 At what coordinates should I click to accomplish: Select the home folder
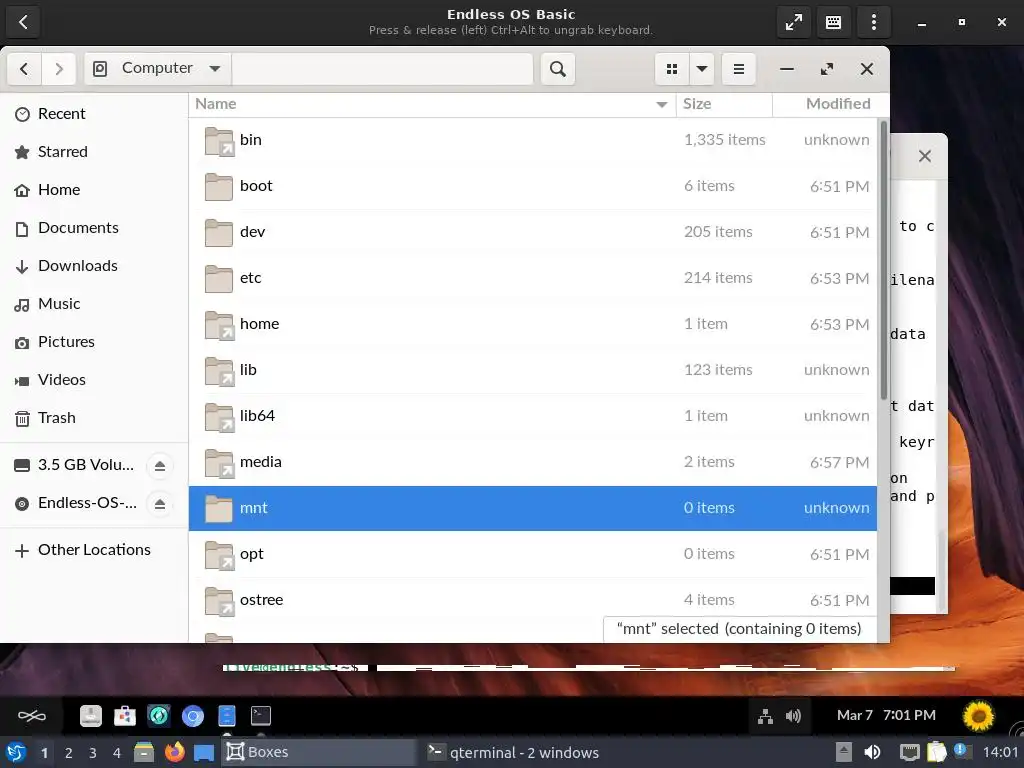(x=532, y=324)
